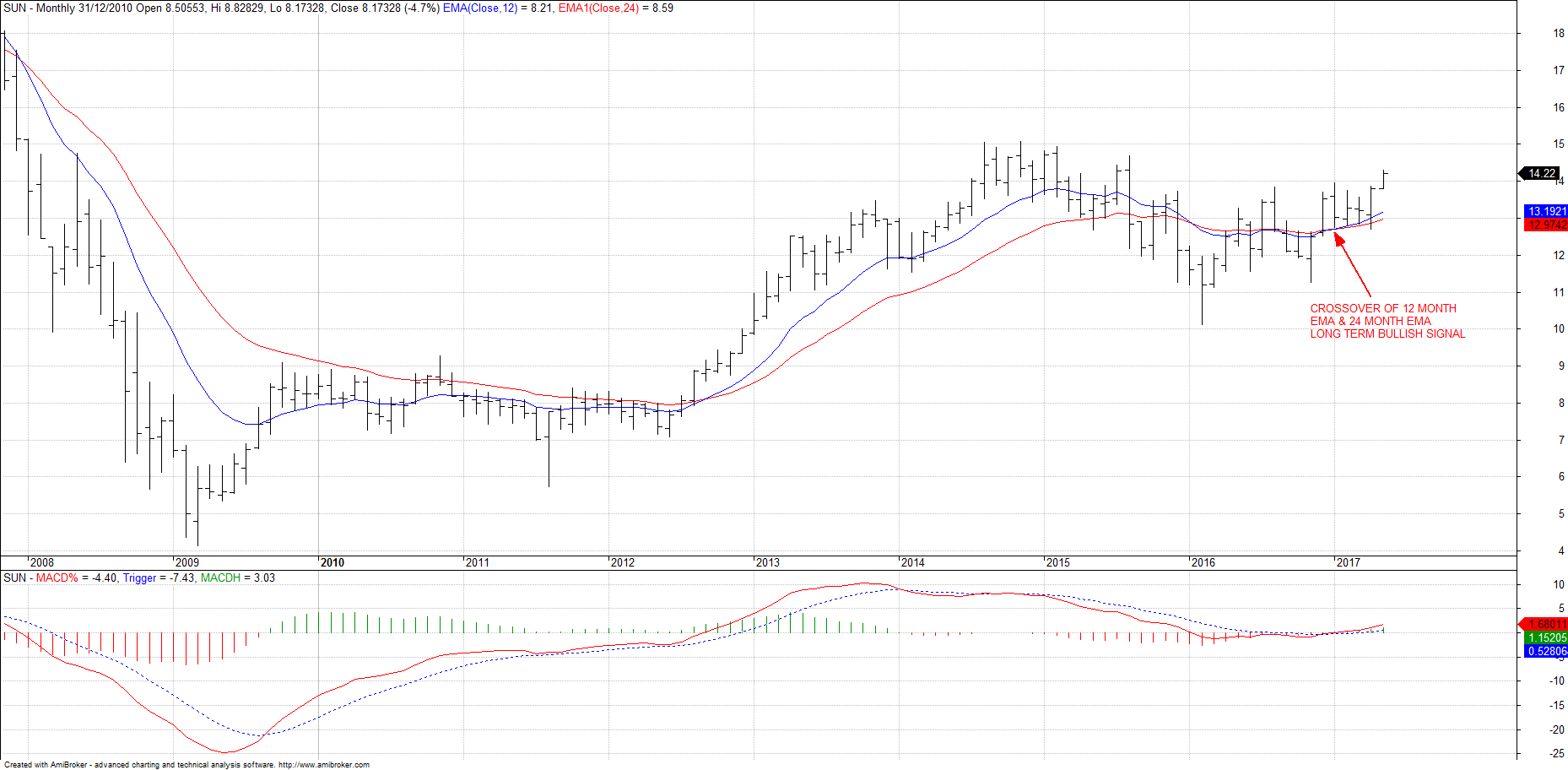1568x770 pixels.
Task: Click the 2015 label on the time axis
Action: tap(1057, 562)
